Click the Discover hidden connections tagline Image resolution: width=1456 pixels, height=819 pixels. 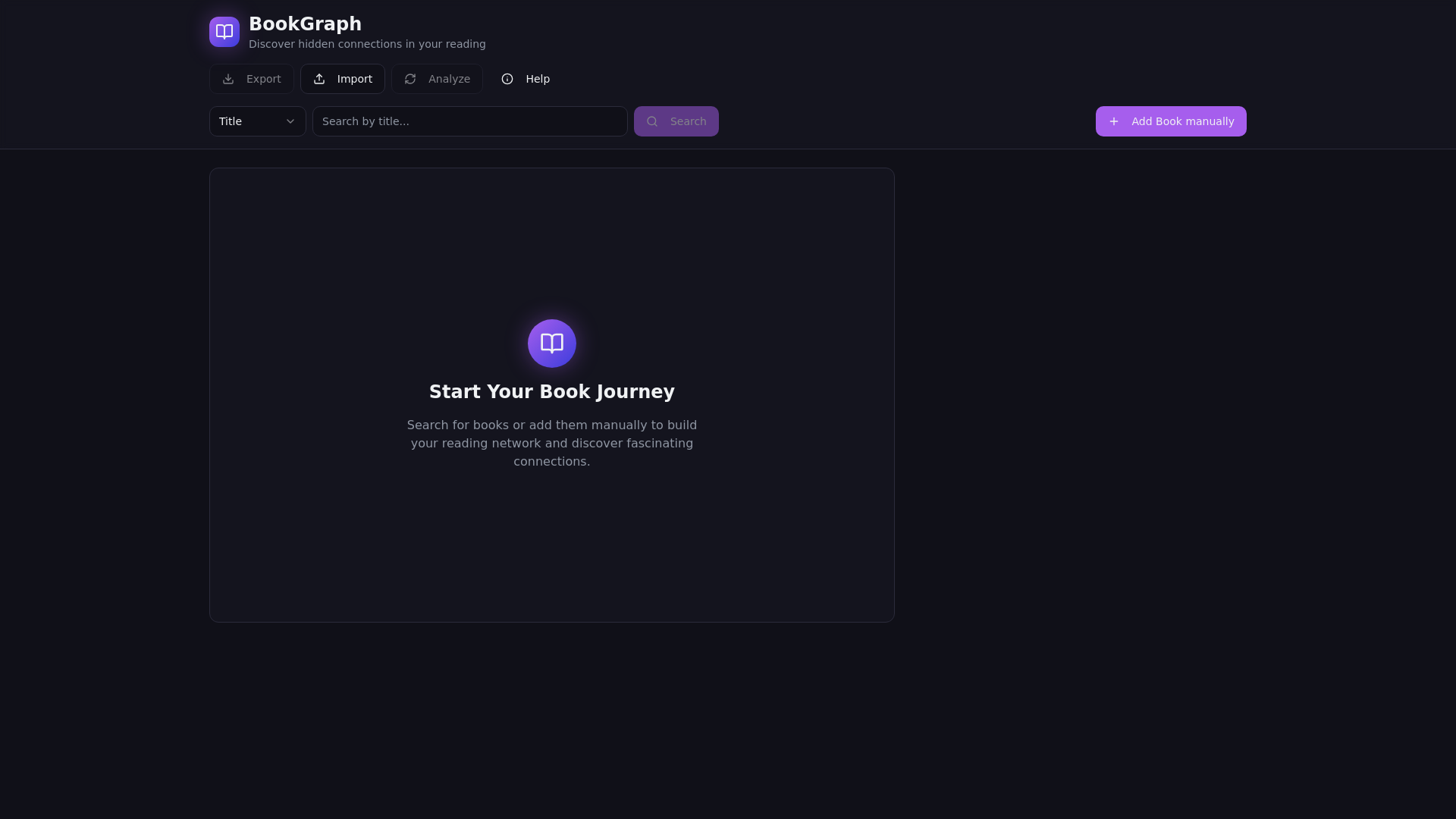(x=367, y=45)
